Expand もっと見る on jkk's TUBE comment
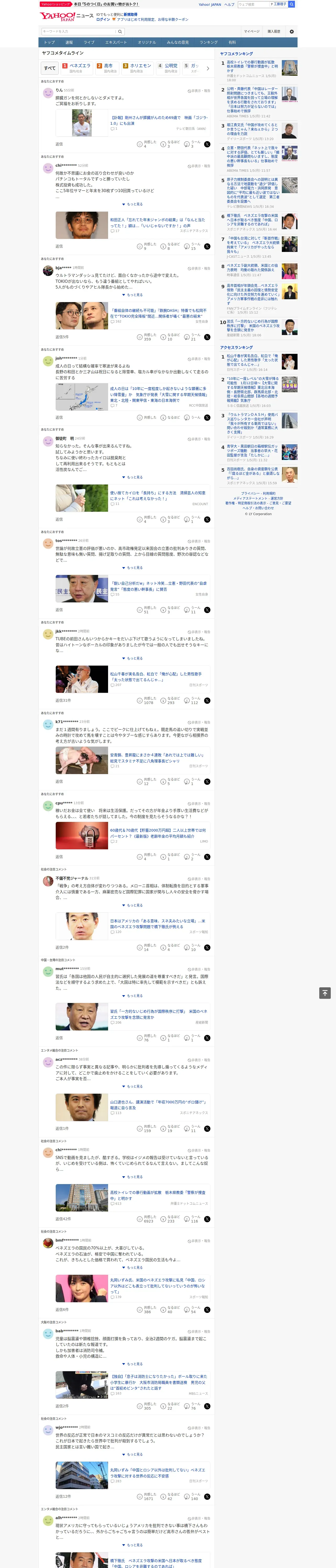Viewport: 336px width, 1568px height. tap(132, 659)
